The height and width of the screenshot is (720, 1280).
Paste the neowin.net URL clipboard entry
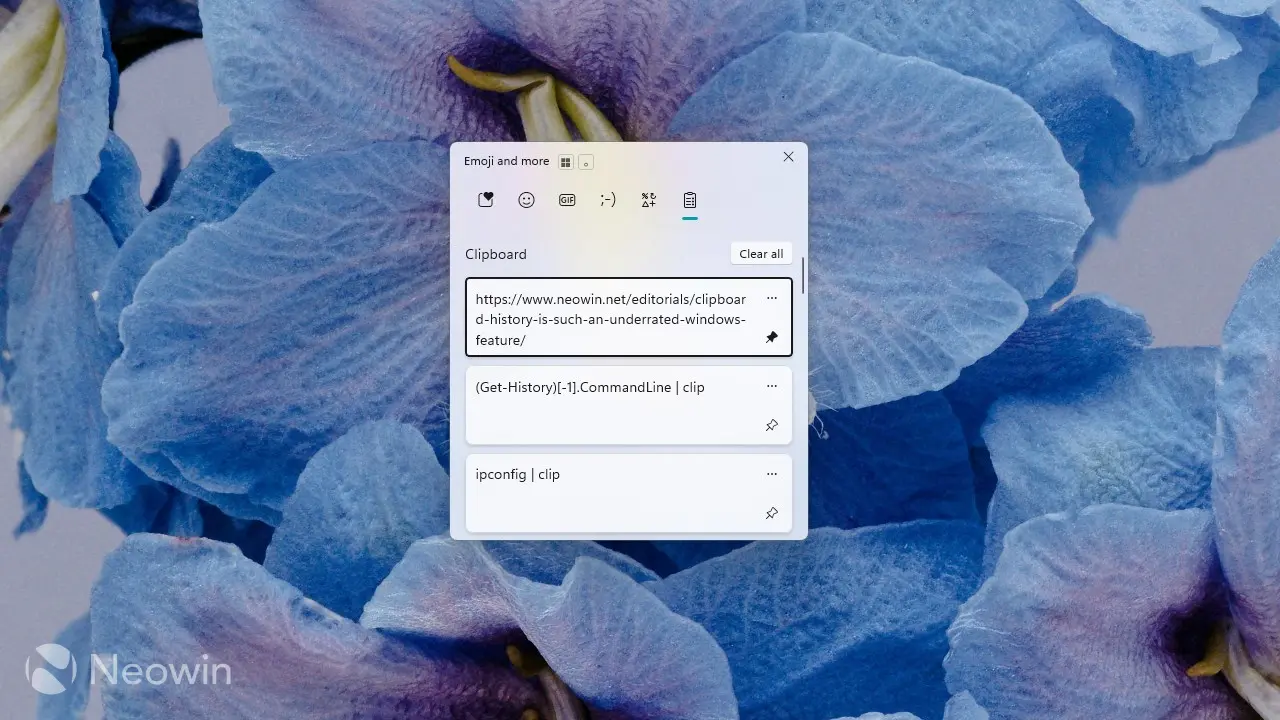[629, 317]
